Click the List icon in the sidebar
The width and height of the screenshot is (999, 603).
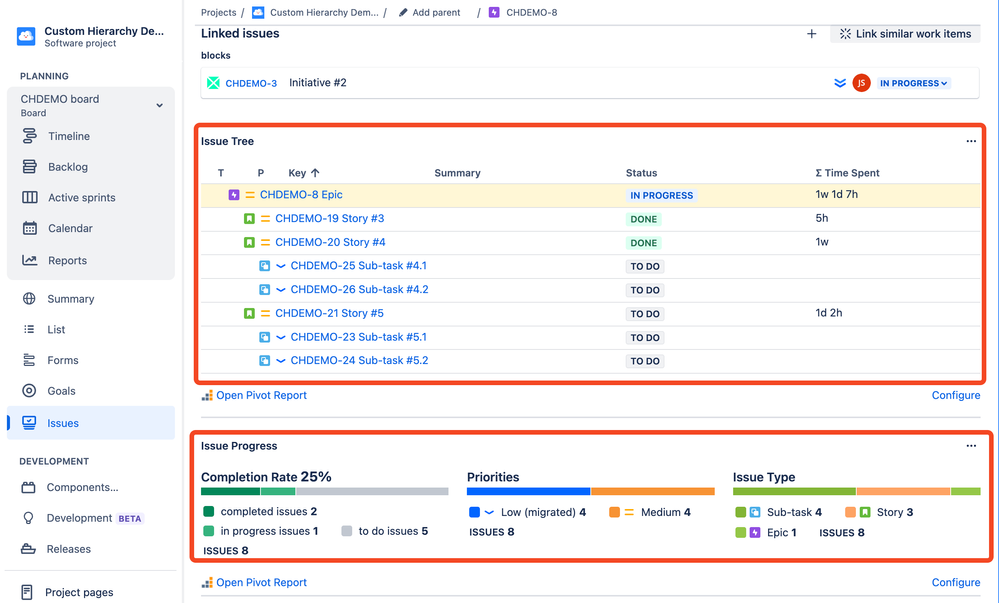(29, 329)
